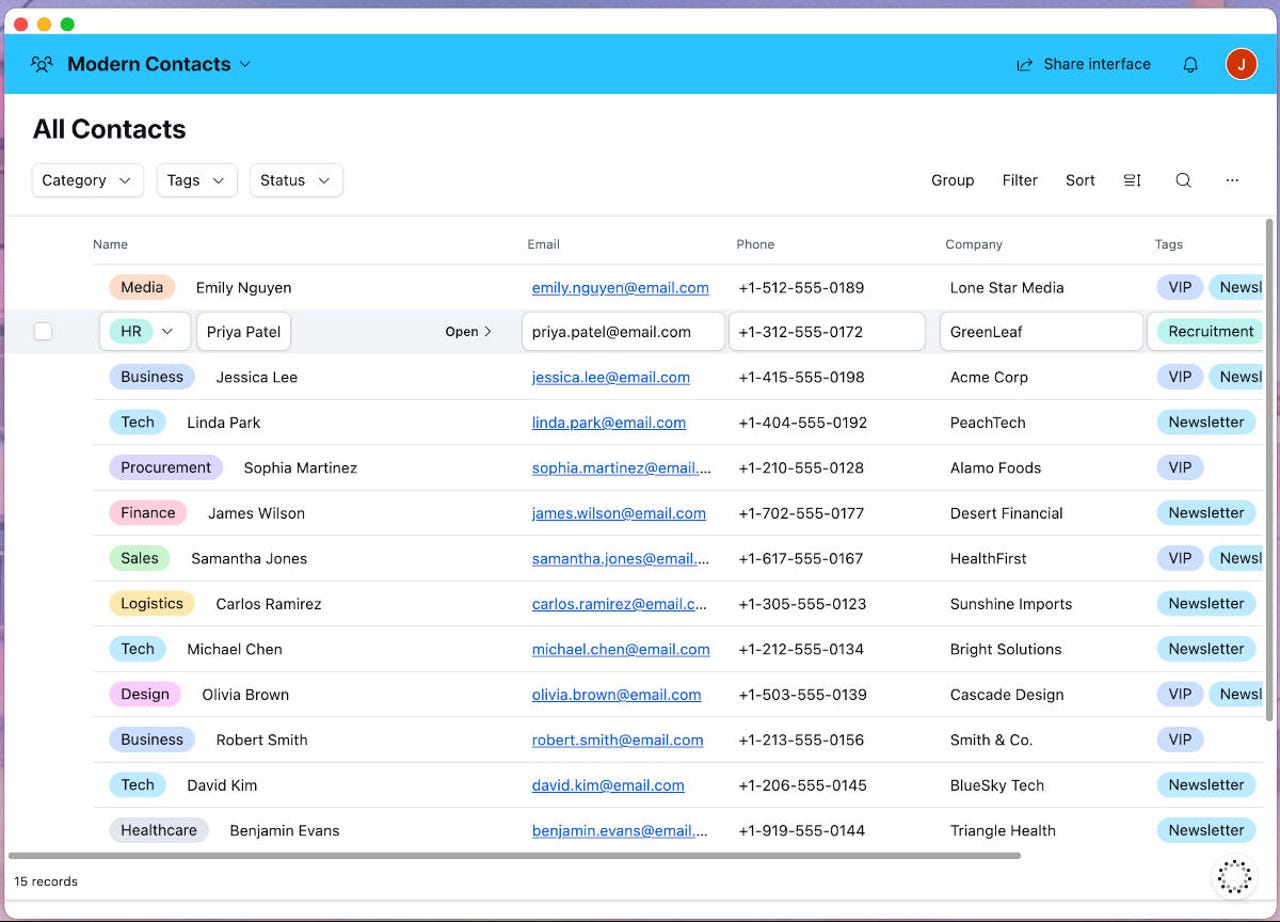
Task: Open the search magnifier icon
Action: tap(1183, 180)
